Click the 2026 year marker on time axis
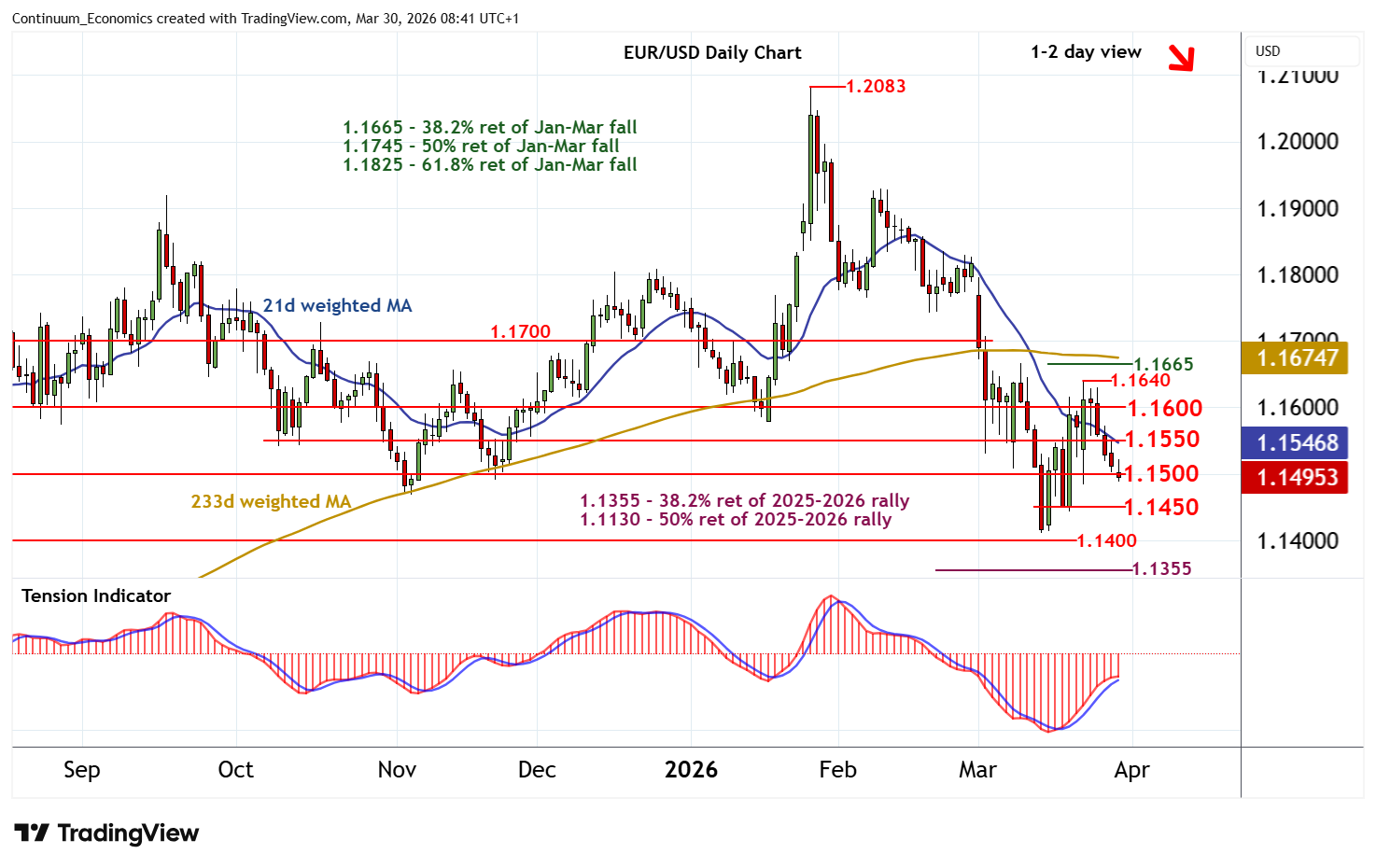Image resolution: width=1376 pixels, height=868 pixels. 691,770
